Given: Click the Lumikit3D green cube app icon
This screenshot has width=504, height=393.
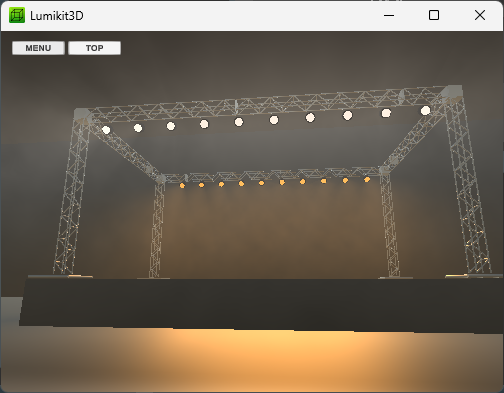Looking at the screenshot, I should pyautogui.click(x=17, y=15).
